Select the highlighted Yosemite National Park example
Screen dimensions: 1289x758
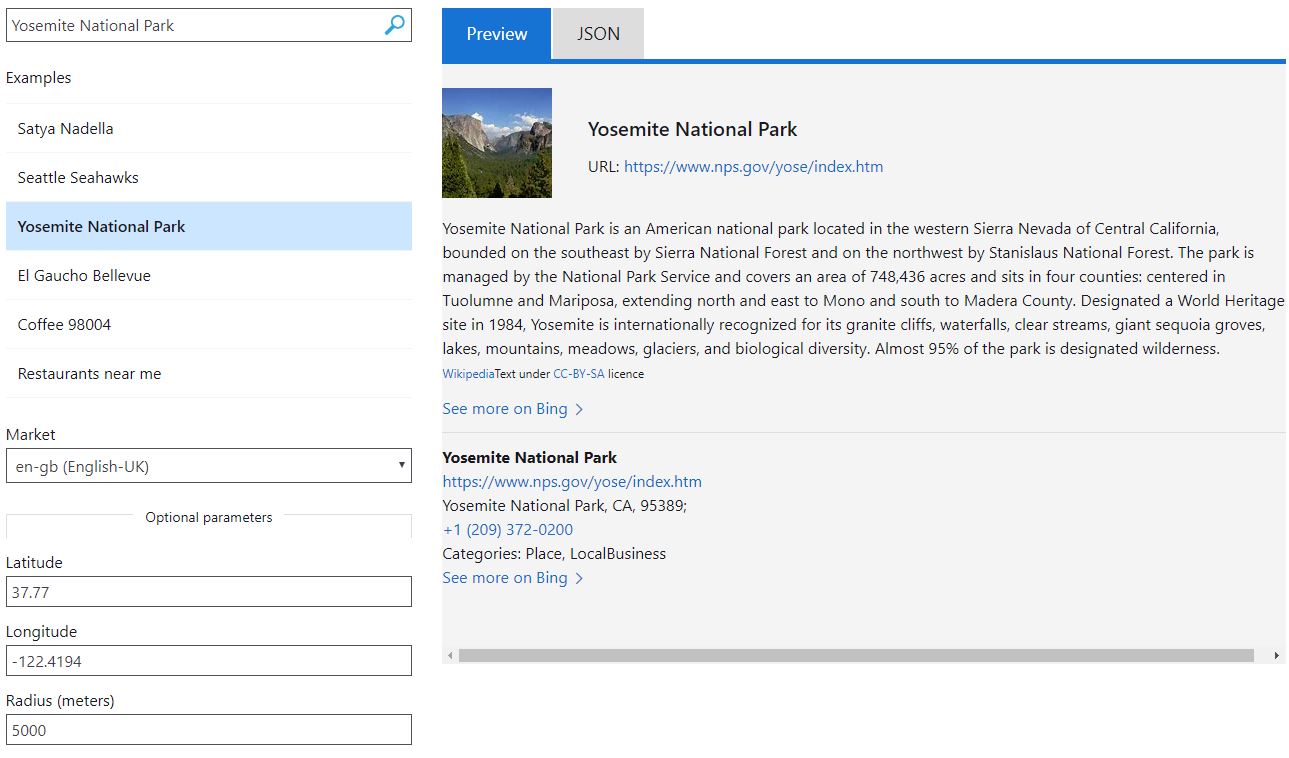point(209,226)
